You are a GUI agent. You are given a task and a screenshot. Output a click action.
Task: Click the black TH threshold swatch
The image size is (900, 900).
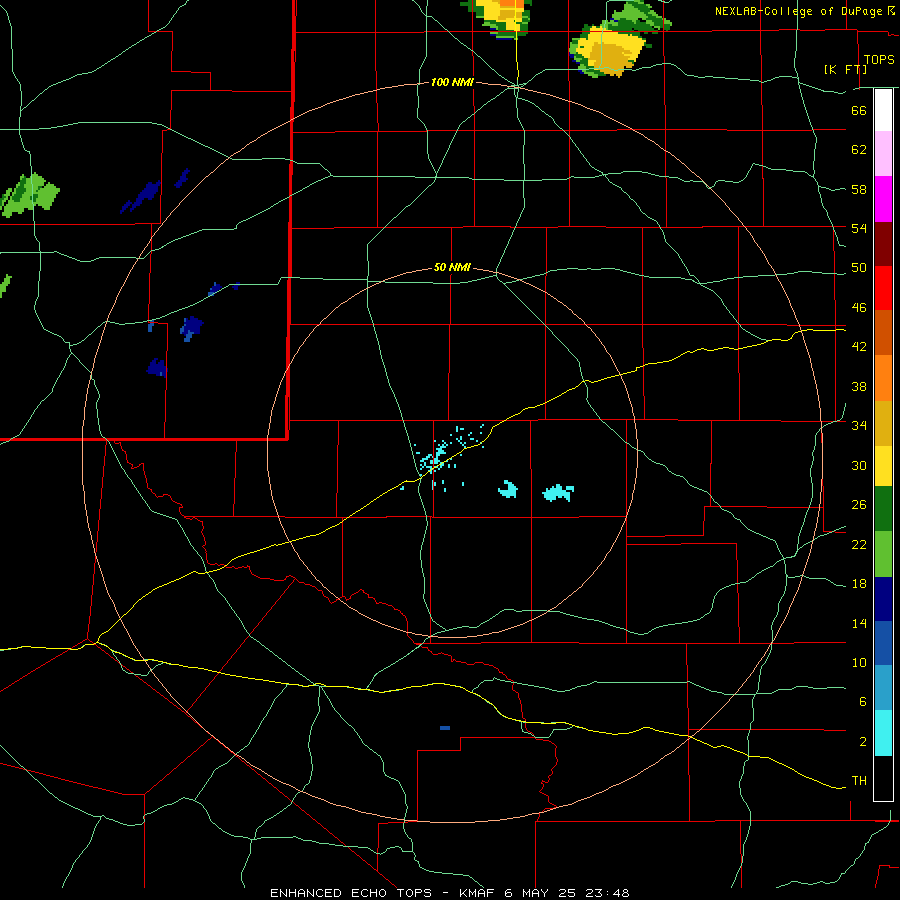point(883,778)
